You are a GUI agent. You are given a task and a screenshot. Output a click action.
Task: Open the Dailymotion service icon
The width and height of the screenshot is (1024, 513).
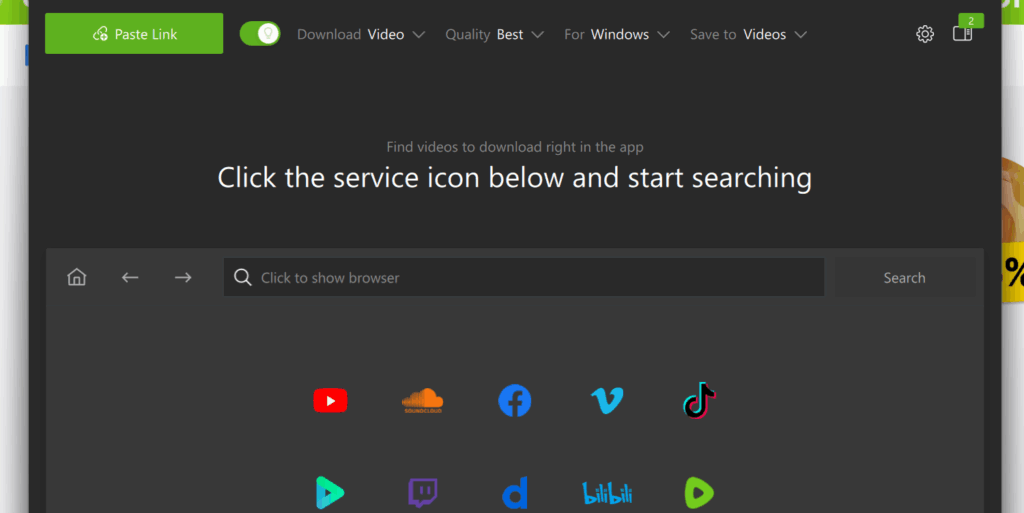coord(515,493)
